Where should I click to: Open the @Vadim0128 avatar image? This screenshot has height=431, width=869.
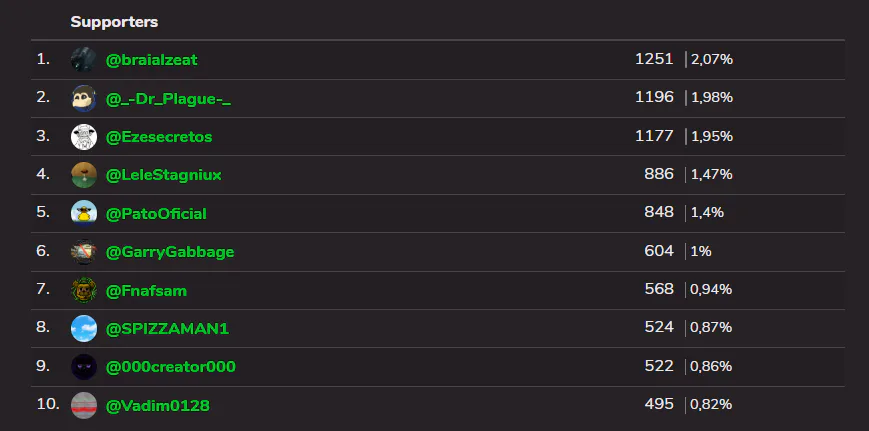tap(83, 405)
